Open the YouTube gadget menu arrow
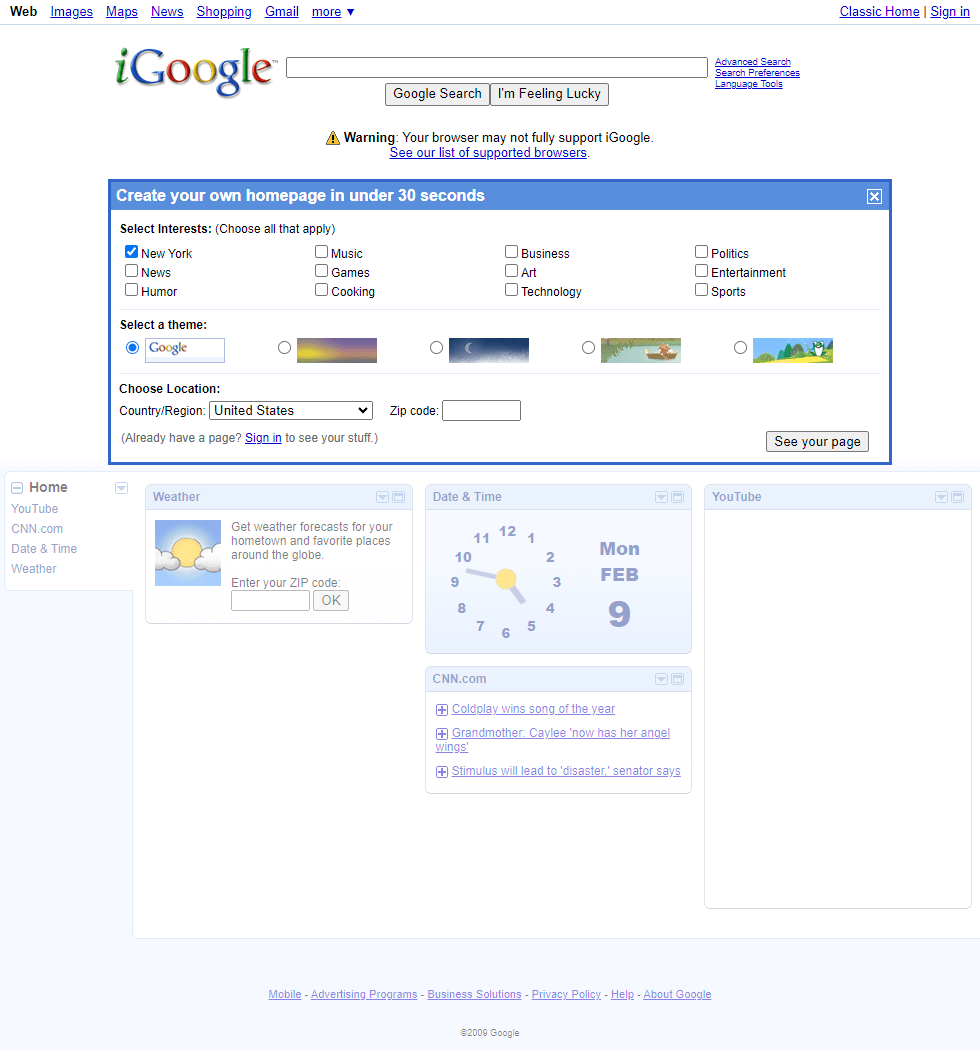This screenshot has width=980, height=1050. [x=941, y=497]
